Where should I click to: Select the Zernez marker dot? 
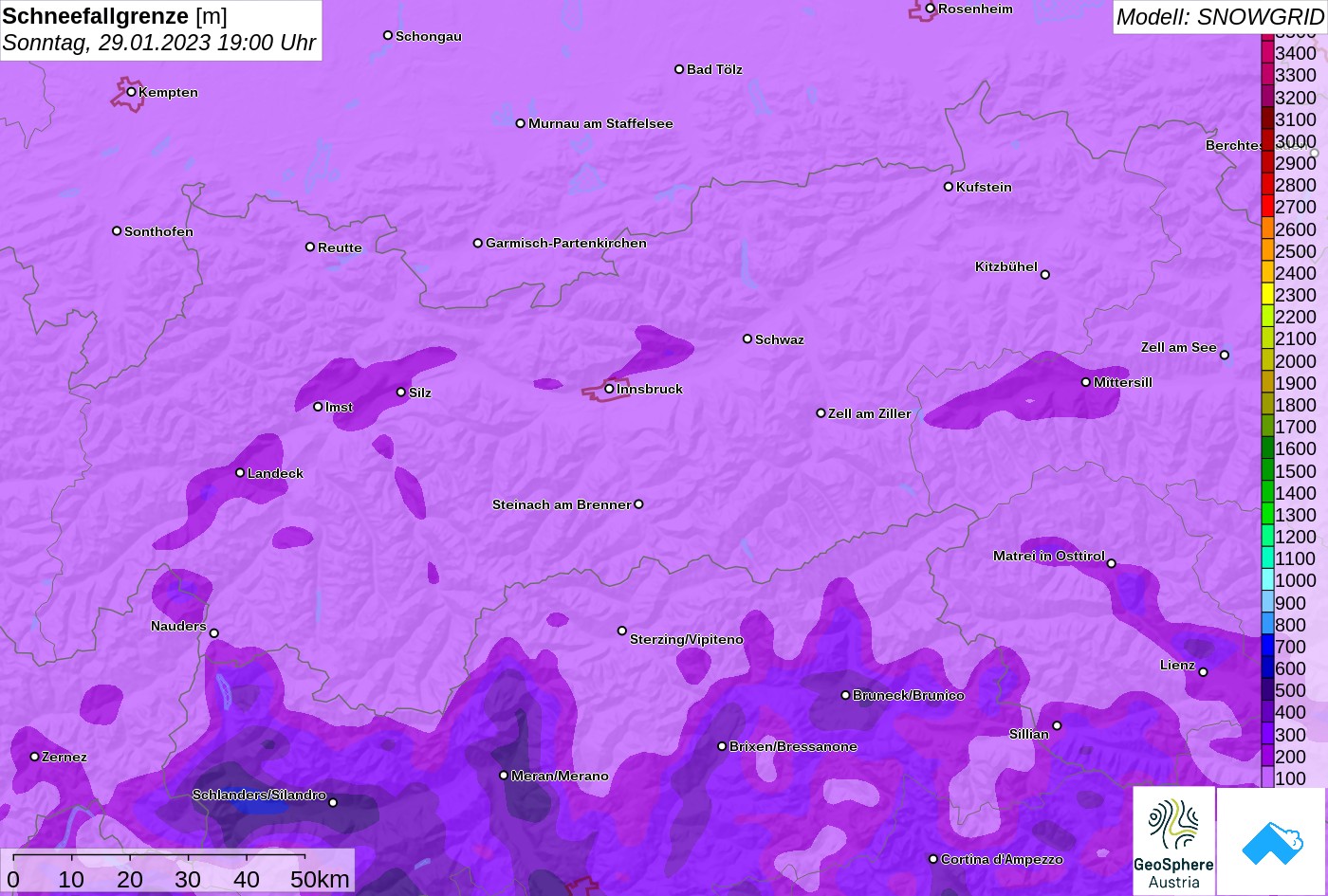35,757
